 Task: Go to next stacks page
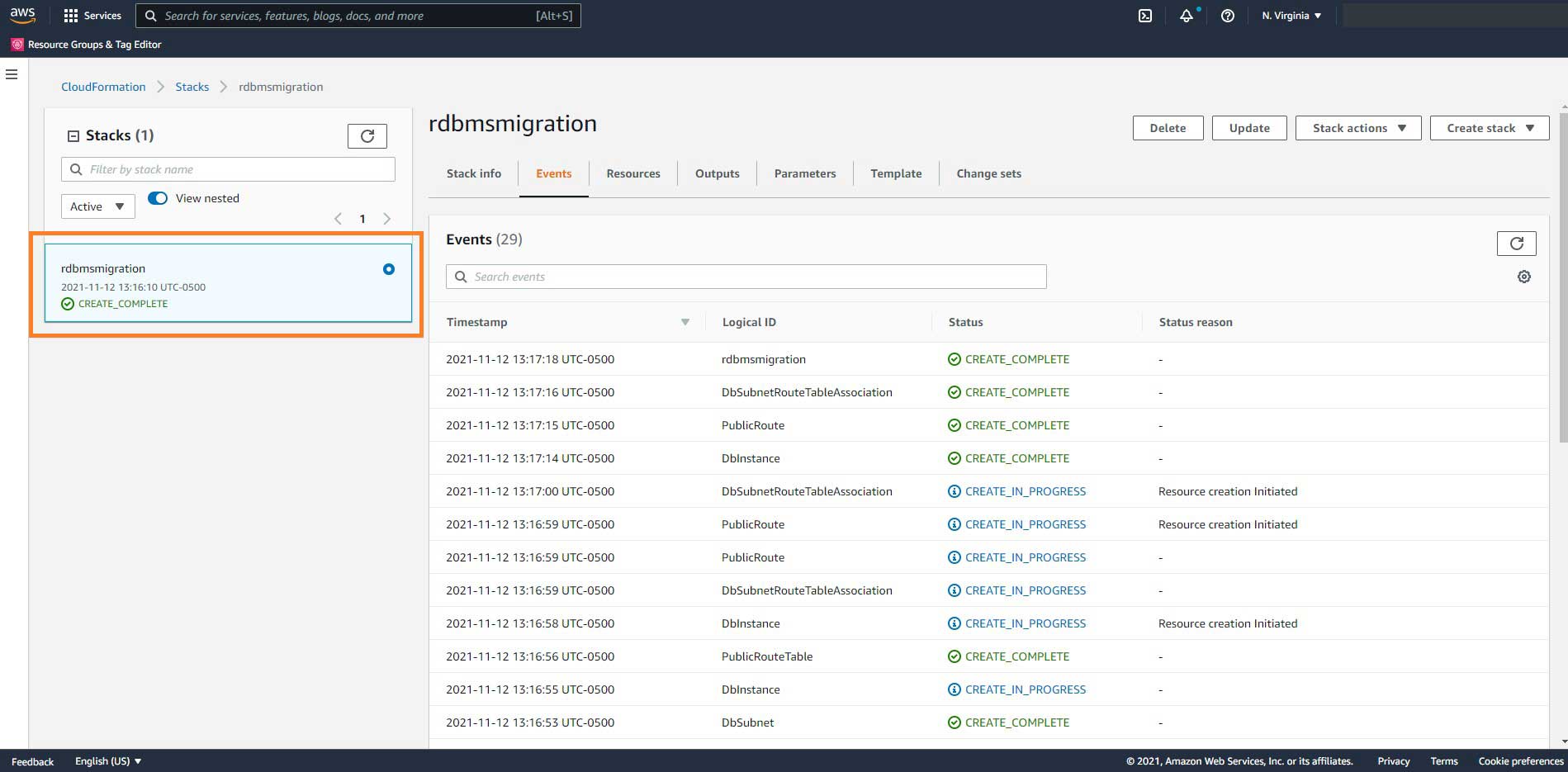pyautogui.click(x=386, y=219)
